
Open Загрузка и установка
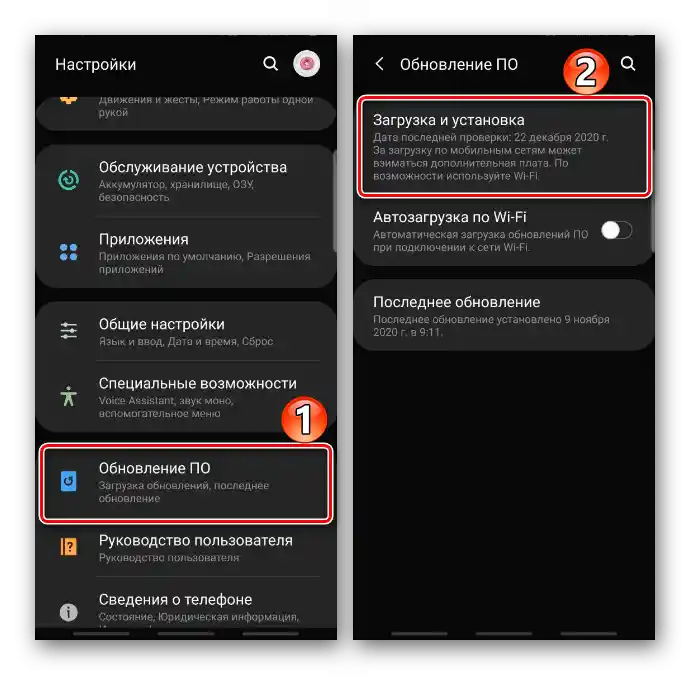tap(504, 147)
